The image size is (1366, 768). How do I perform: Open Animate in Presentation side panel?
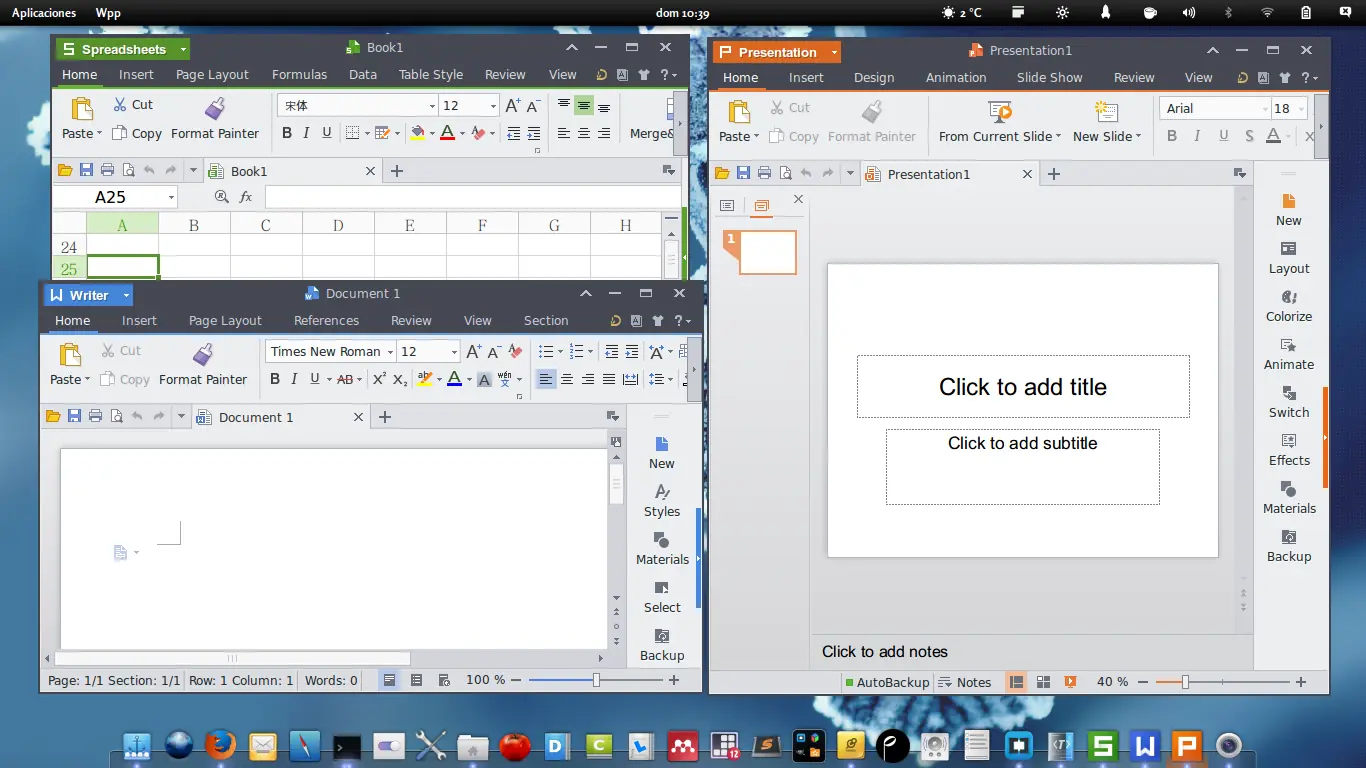pyautogui.click(x=1289, y=353)
